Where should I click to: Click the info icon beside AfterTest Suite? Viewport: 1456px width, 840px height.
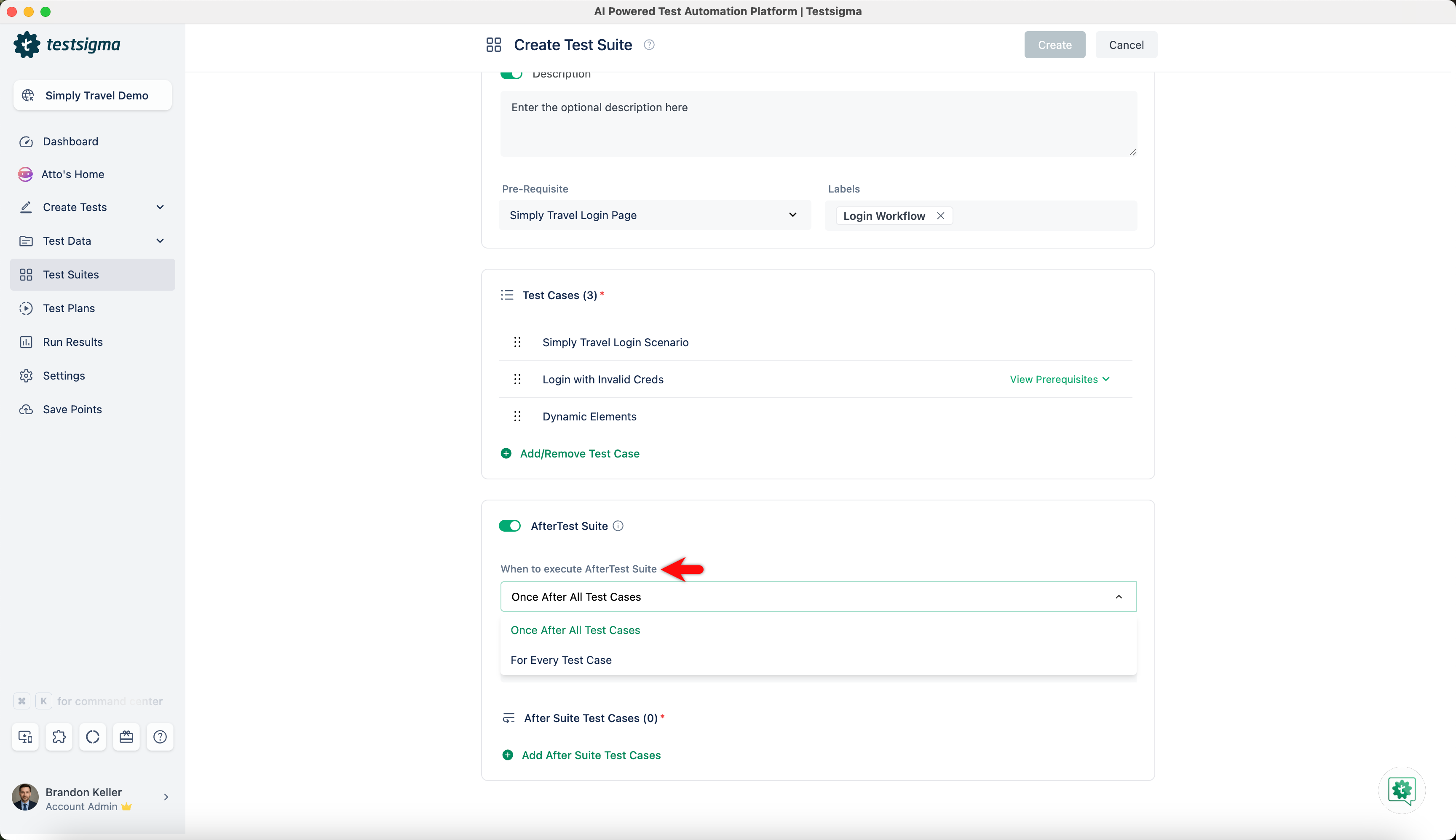(618, 526)
